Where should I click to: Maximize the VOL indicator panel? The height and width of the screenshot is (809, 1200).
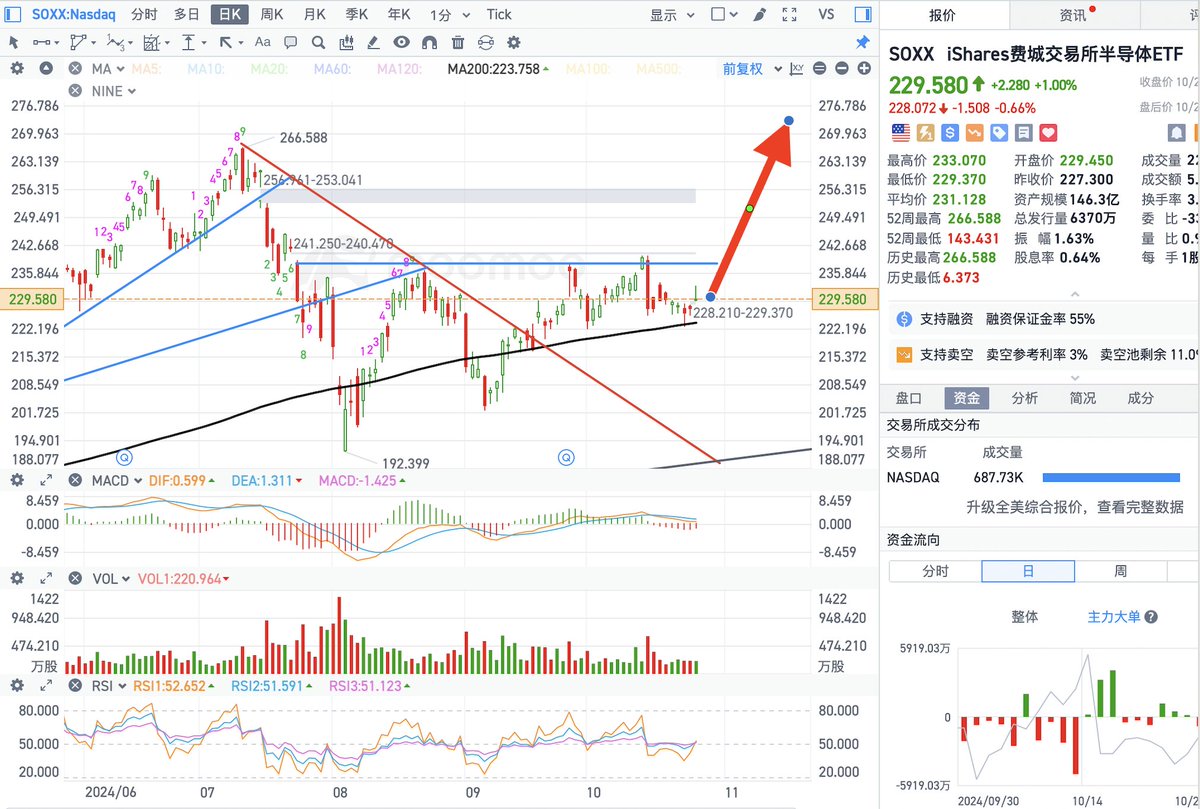pyautogui.click(x=46, y=578)
